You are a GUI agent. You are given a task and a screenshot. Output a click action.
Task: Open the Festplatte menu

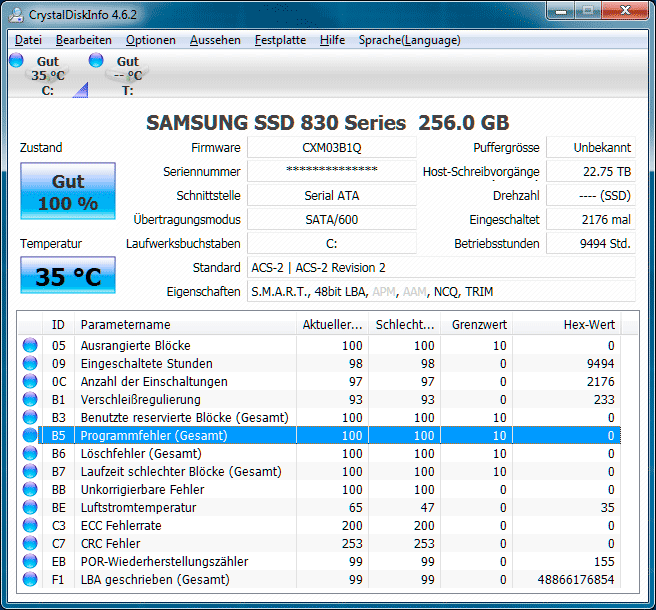(x=280, y=40)
